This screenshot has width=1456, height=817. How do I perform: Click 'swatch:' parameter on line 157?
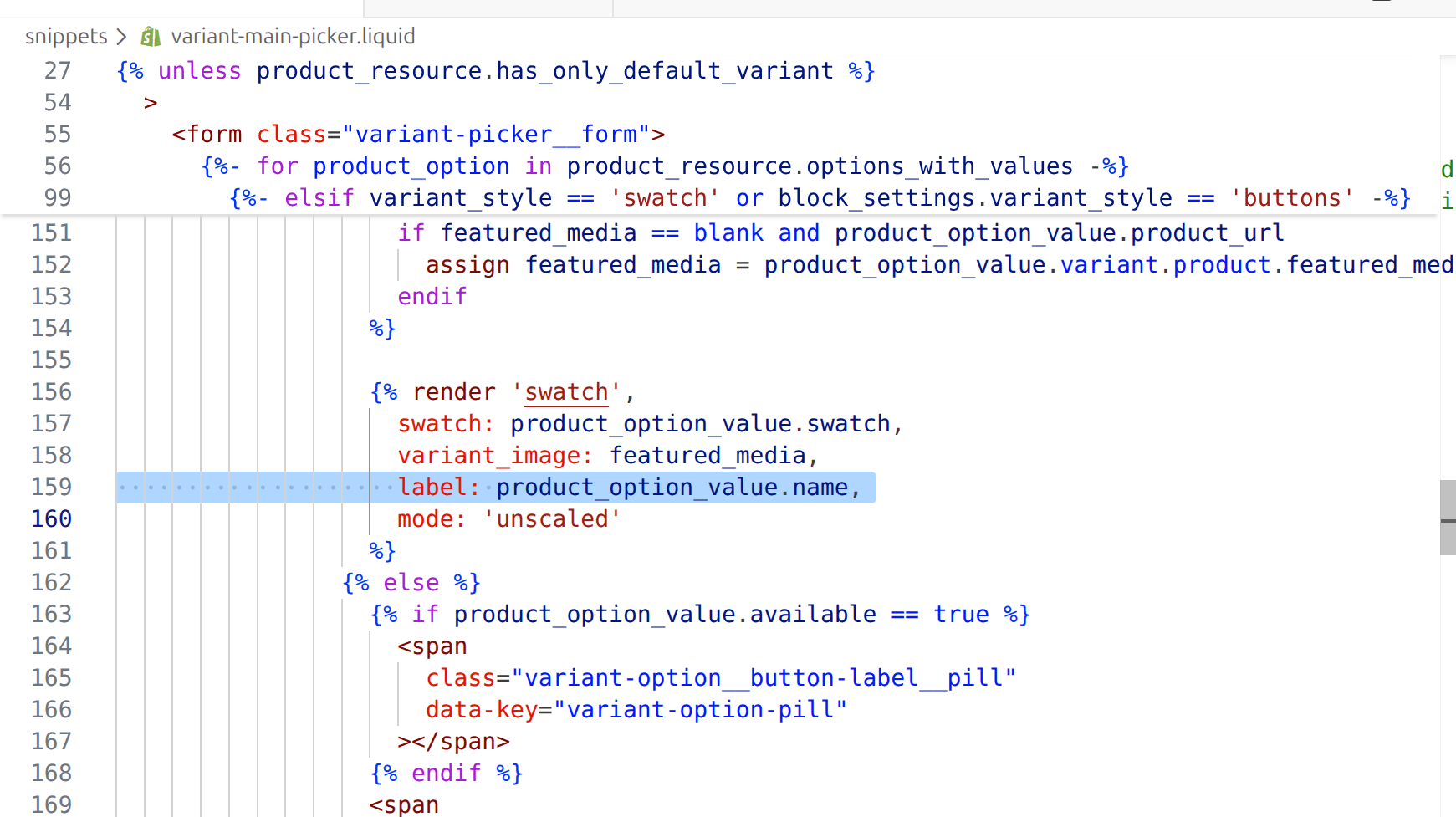[446, 424]
